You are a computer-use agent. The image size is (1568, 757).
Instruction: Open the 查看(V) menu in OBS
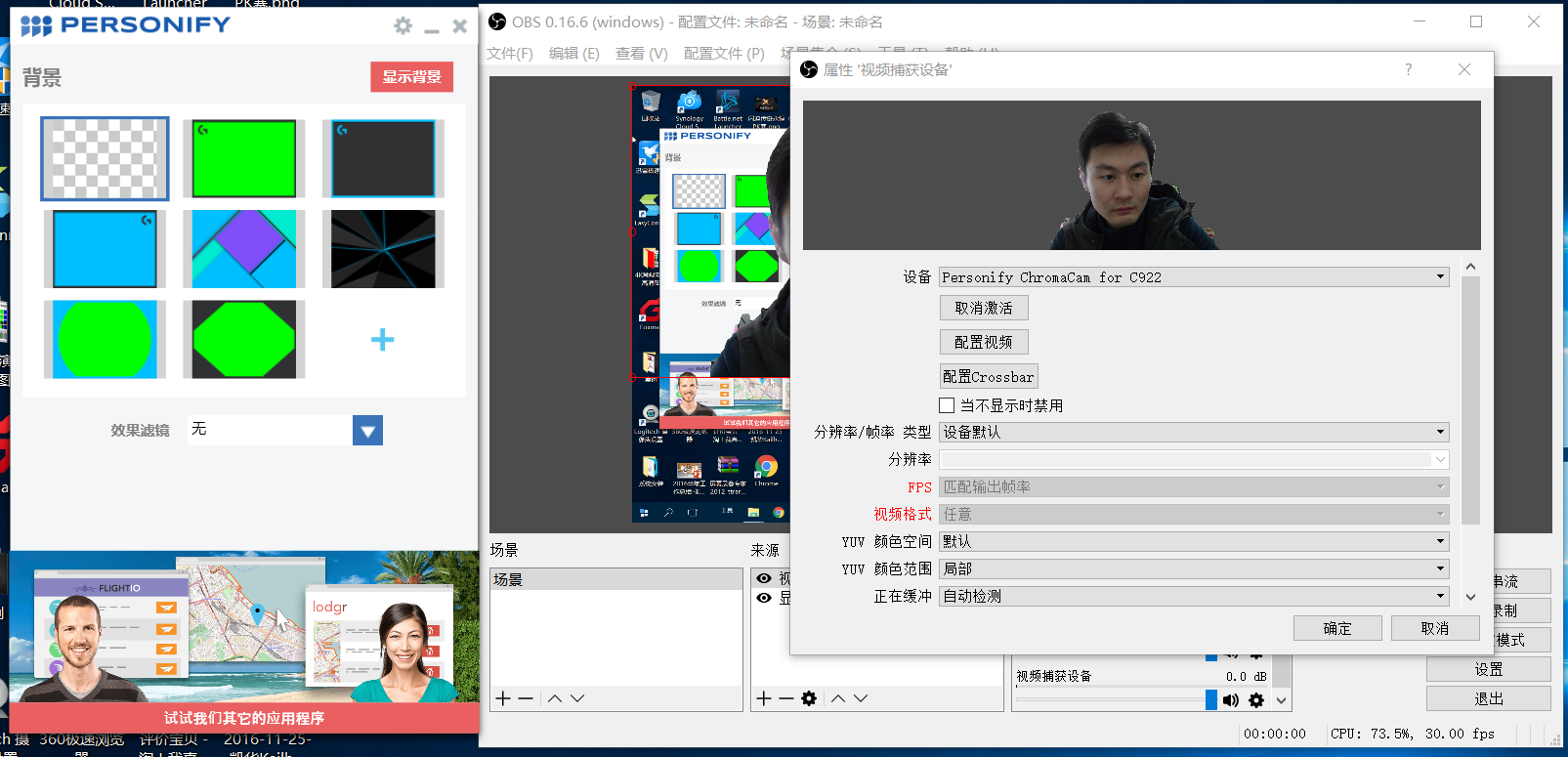(x=642, y=54)
